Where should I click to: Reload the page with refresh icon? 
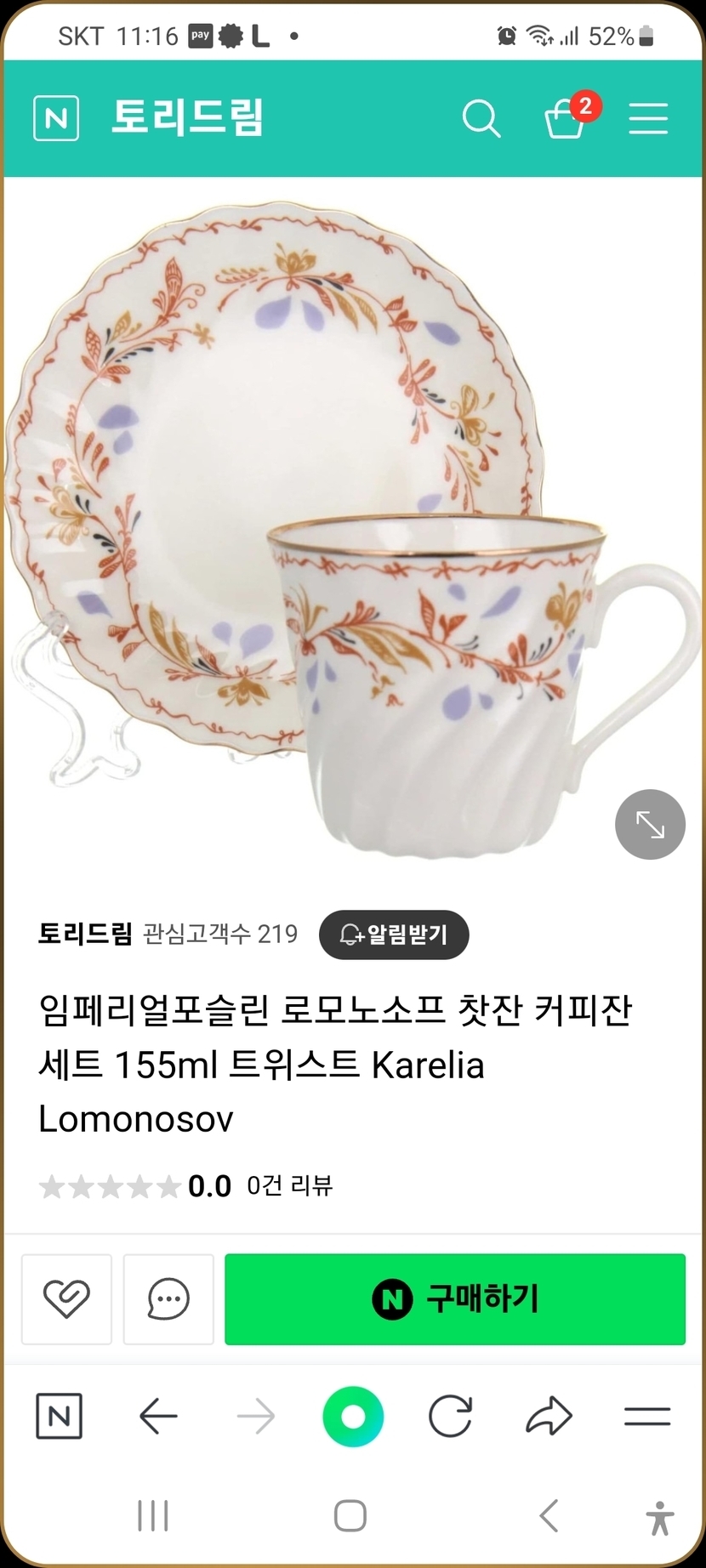(450, 1416)
